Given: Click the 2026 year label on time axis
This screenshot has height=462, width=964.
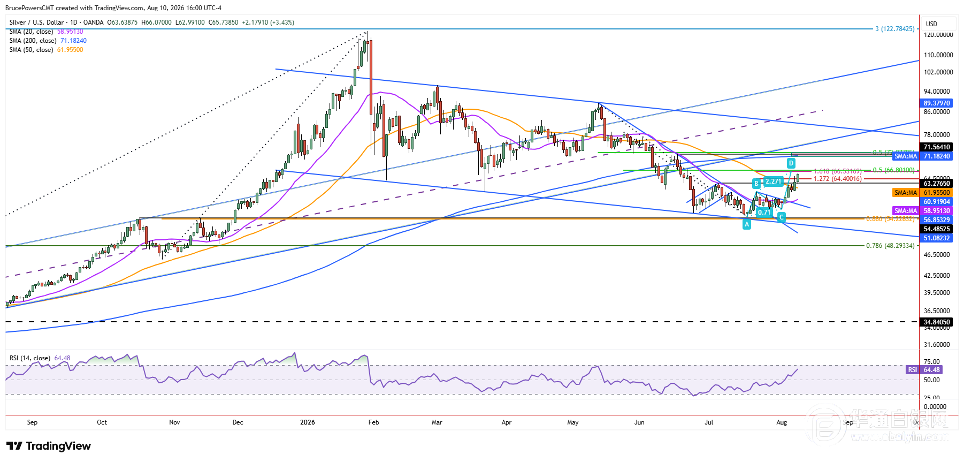Looking at the screenshot, I should click(x=306, y=423).
